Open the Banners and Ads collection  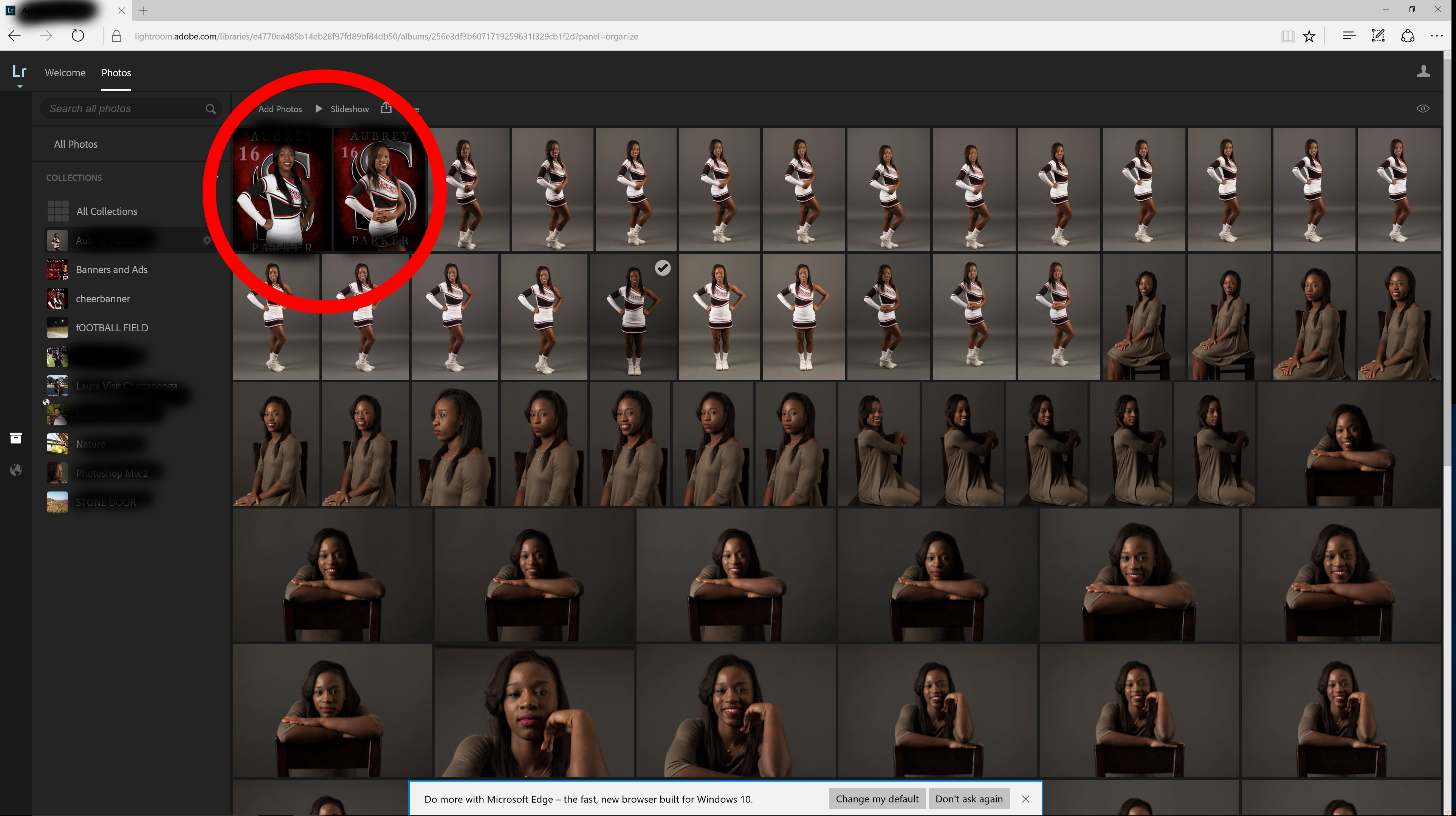point(112,270)
